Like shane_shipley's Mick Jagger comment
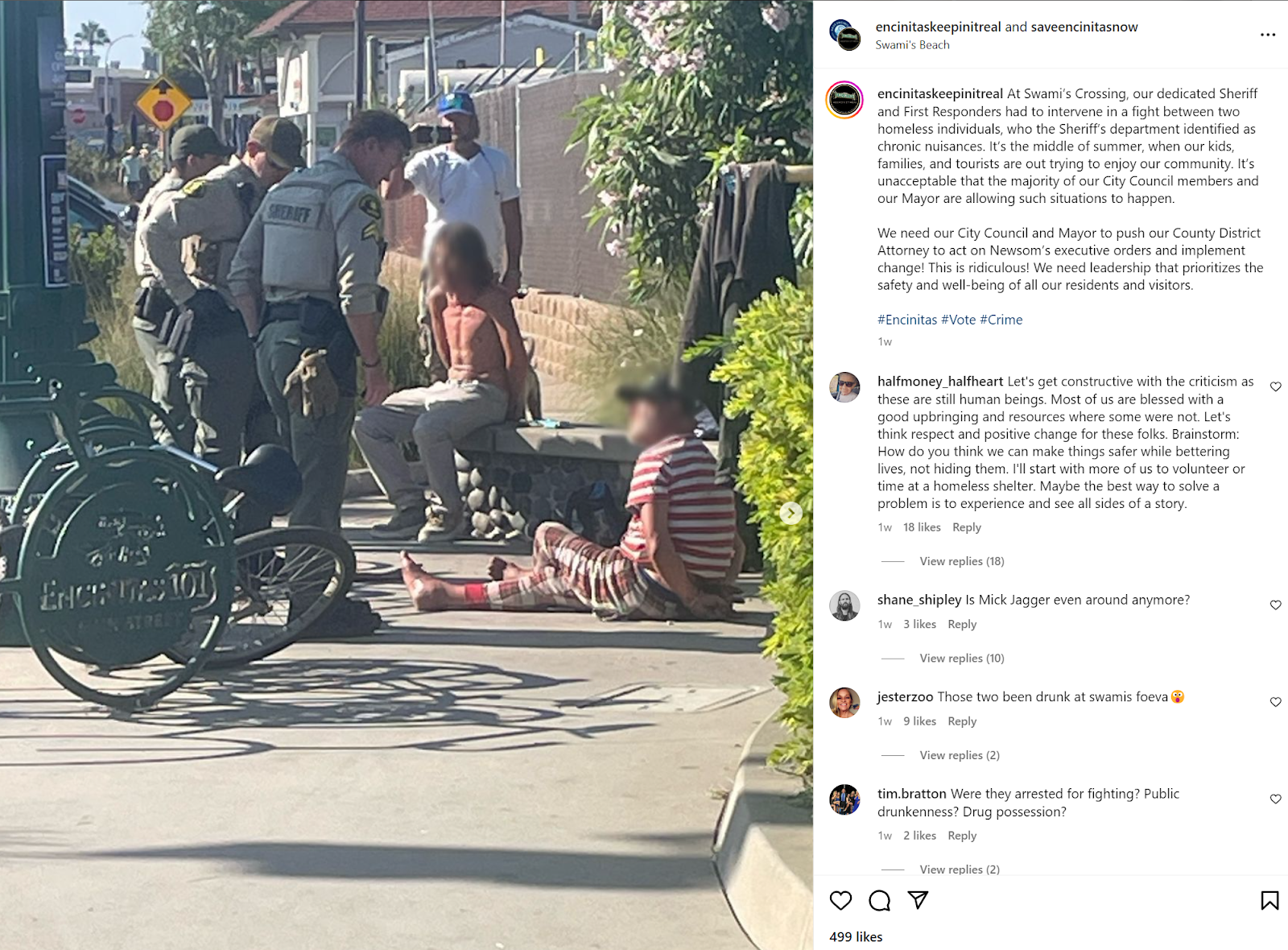 [1275, 605]
